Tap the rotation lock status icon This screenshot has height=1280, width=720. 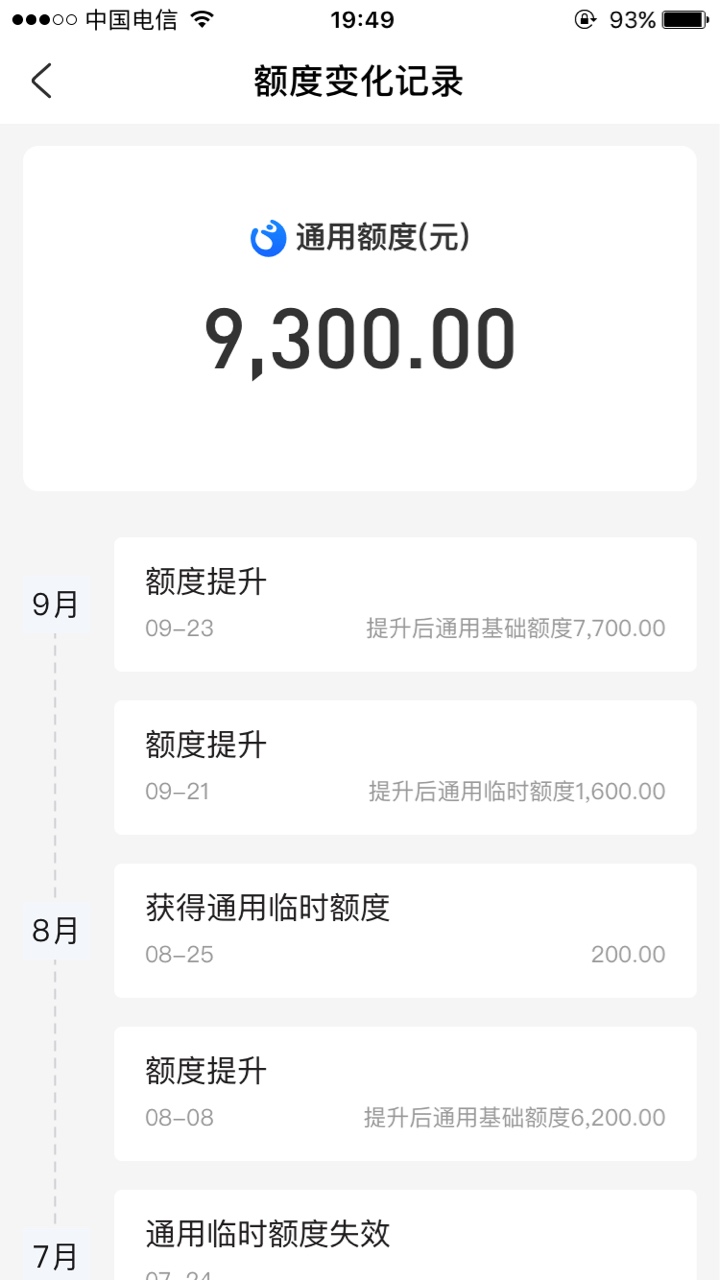(585, 20)
